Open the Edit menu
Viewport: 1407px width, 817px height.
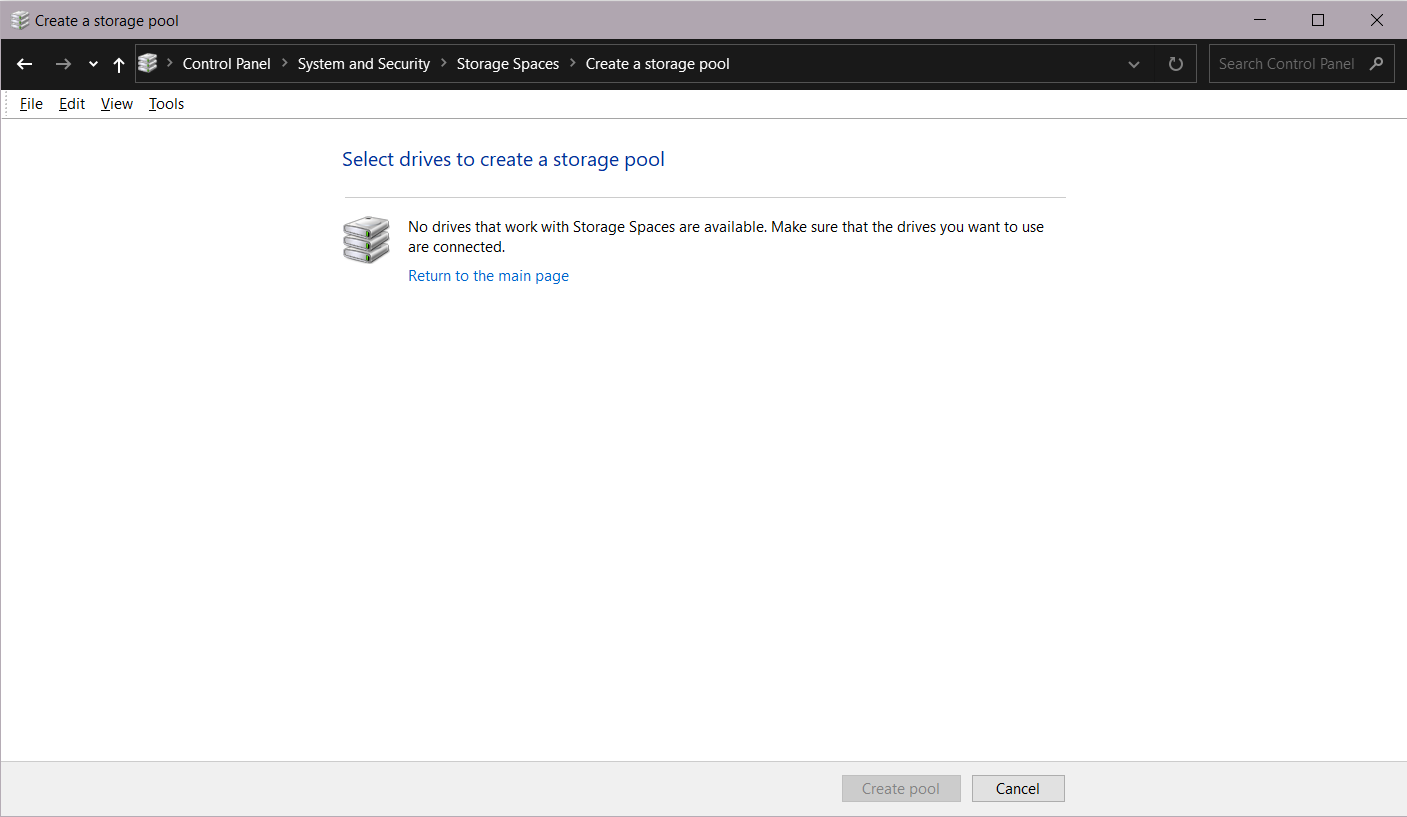tap(72, 104)
